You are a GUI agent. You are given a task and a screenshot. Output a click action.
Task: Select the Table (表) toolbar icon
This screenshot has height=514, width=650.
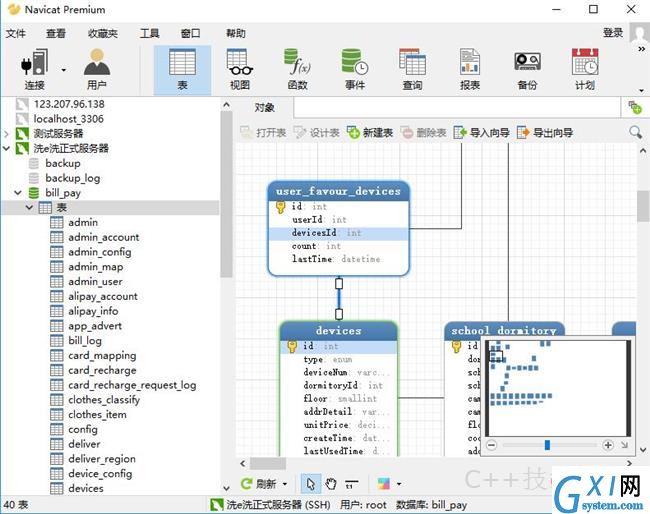(182, 70)
